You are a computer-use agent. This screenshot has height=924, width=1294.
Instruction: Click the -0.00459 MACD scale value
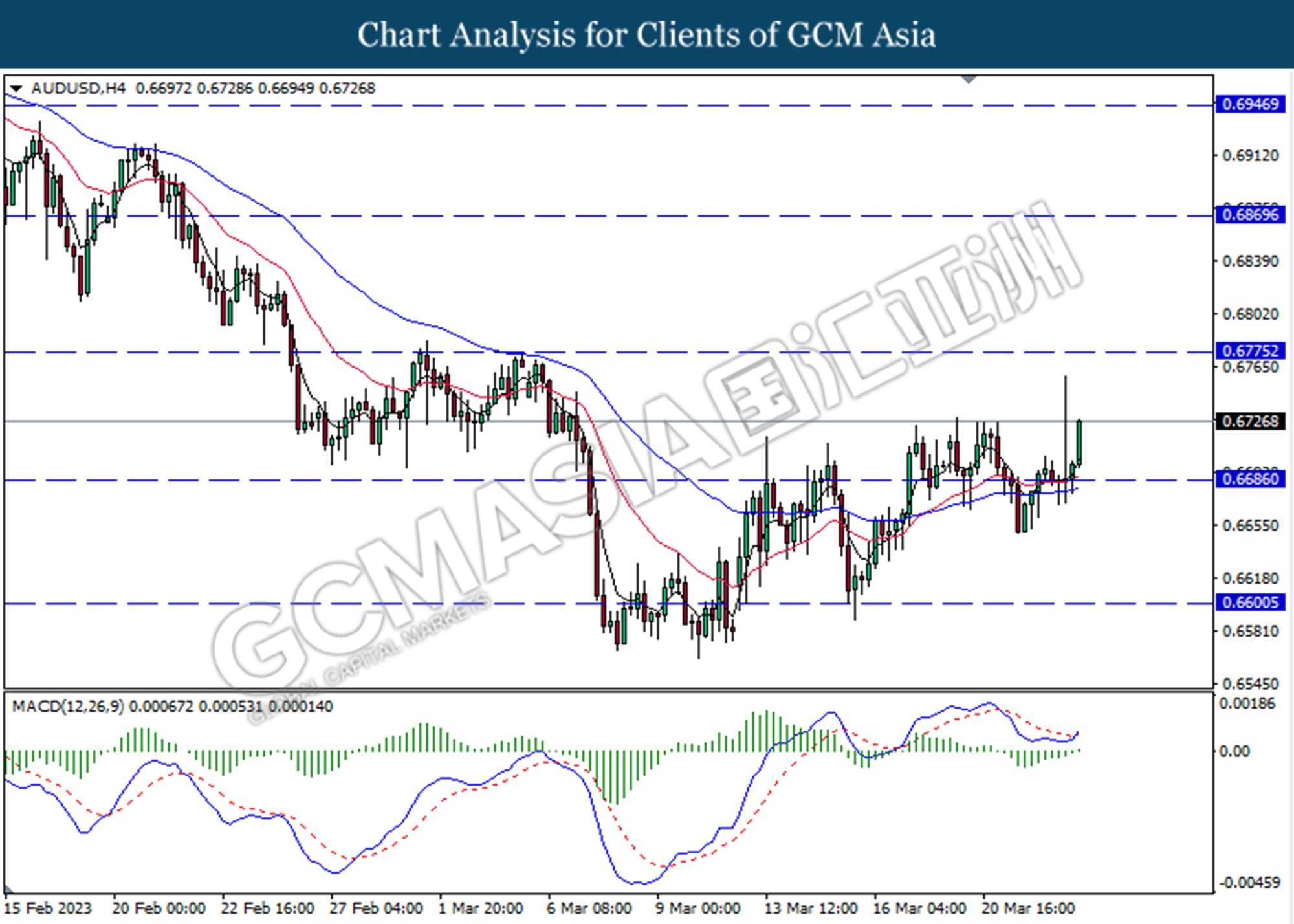(x=1249, y=883)
